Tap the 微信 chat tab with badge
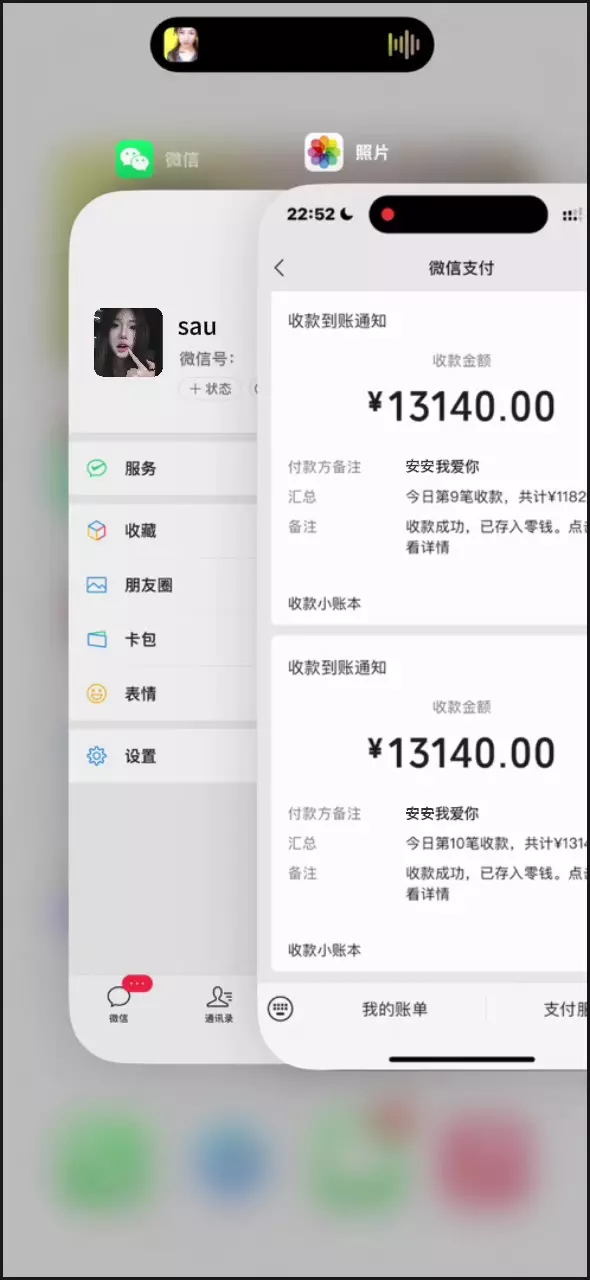 point(119,1001)
